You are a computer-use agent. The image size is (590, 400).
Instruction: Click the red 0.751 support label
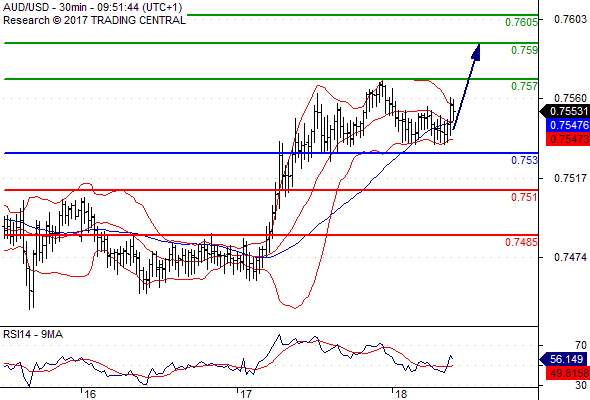(x=524, y=197)
